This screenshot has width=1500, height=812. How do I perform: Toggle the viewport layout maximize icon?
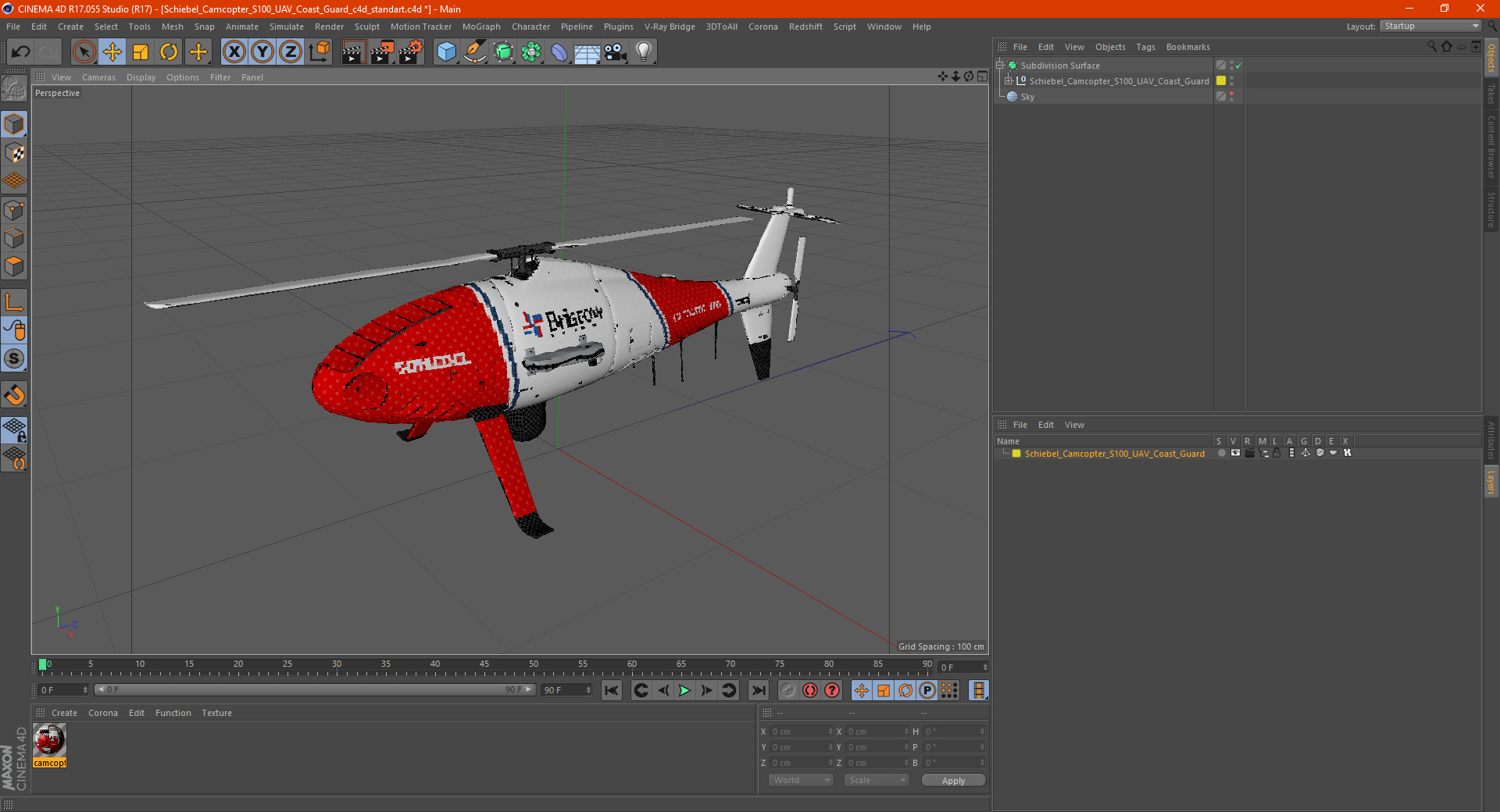click(x=982, y=77)
